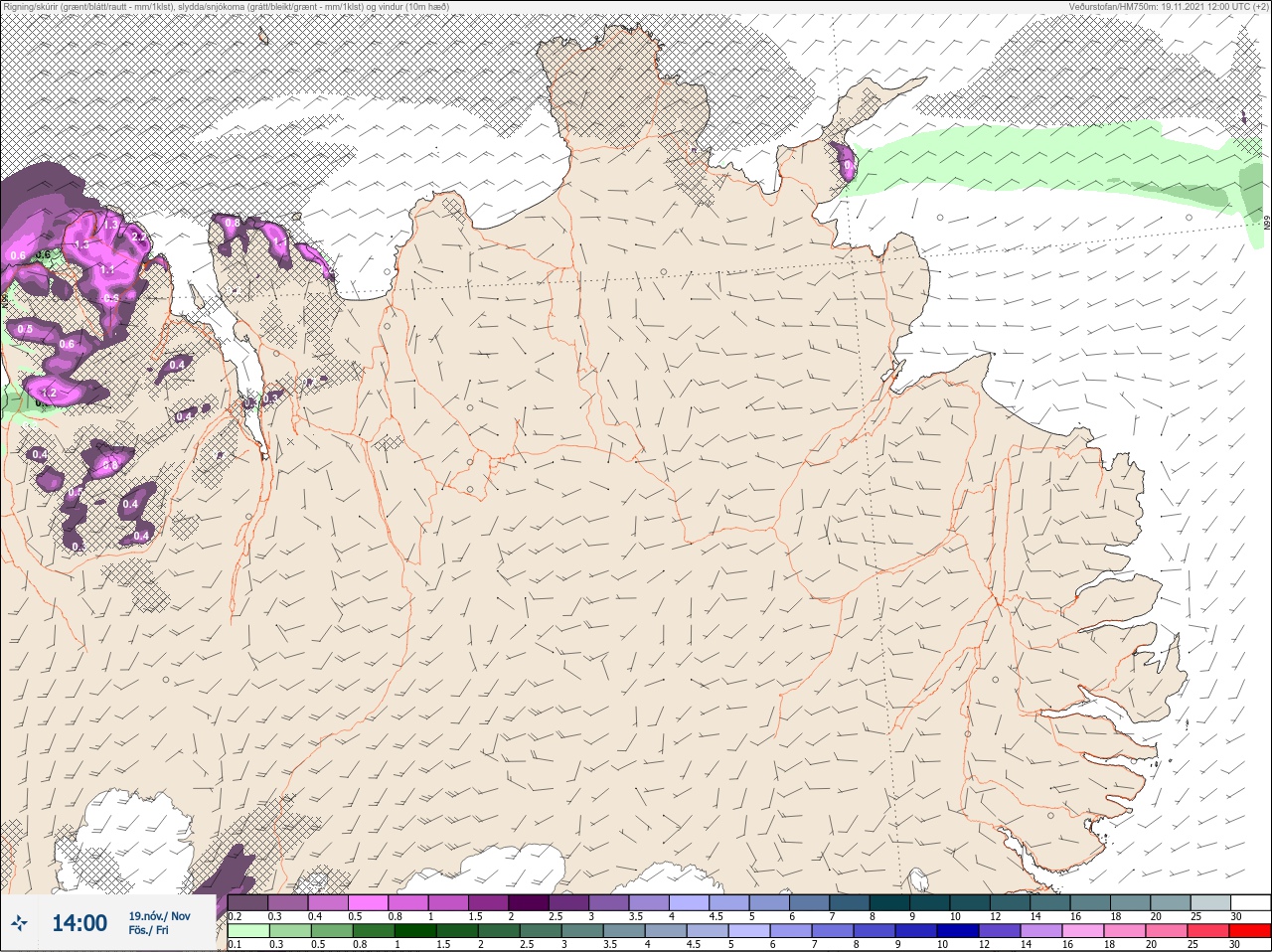Click the date text '19.nóv./ Nov'
1272x952 pixels.
[159, 915]
